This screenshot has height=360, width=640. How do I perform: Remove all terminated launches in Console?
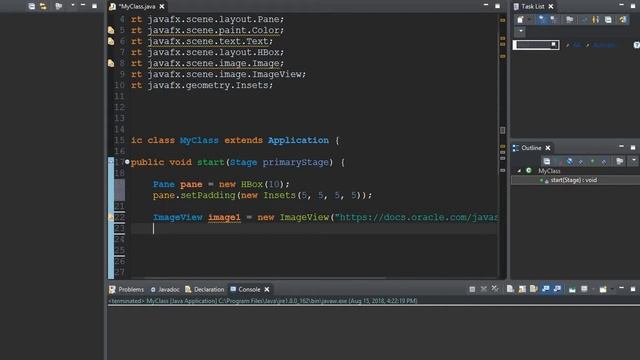[x=495, y=289]
